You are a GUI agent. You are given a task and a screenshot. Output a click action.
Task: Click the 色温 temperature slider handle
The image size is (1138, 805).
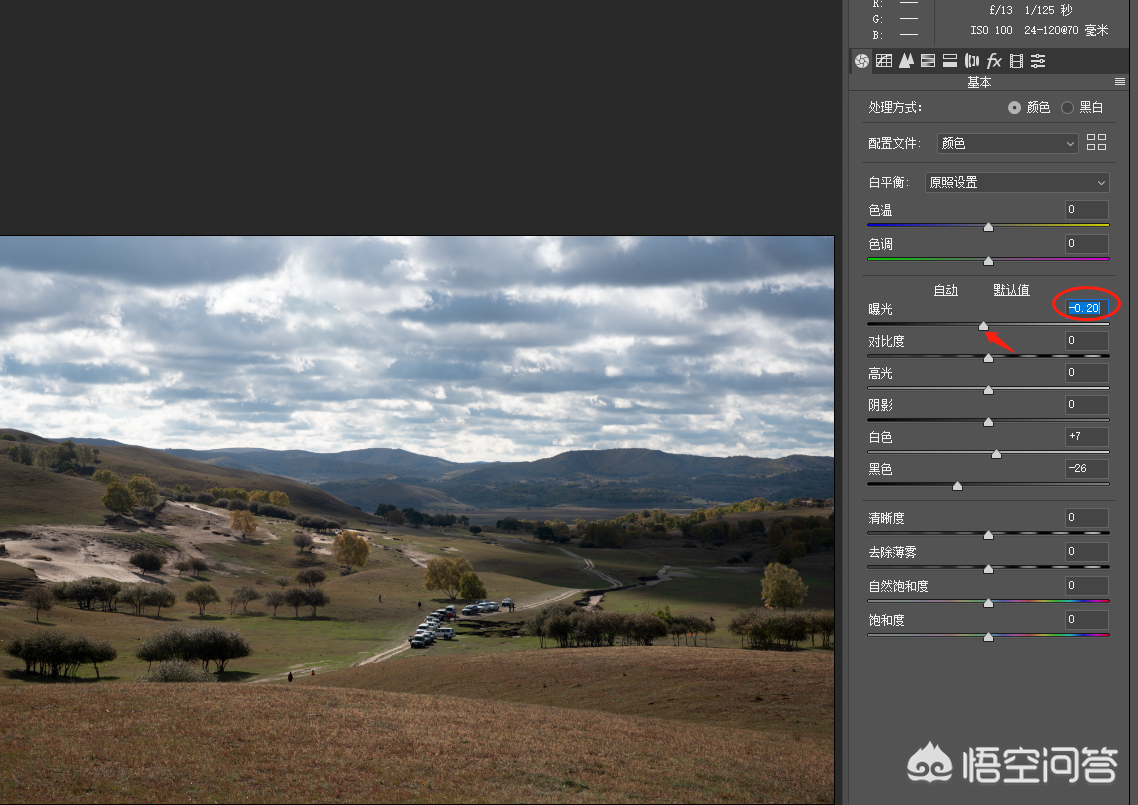(x=988, y=227)
